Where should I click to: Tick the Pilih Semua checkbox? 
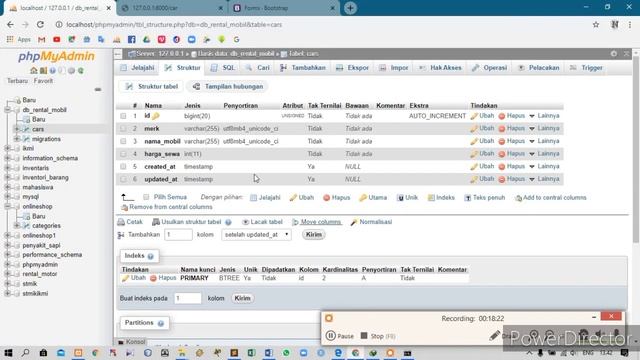pyautogui.click(x=146, y=197)
